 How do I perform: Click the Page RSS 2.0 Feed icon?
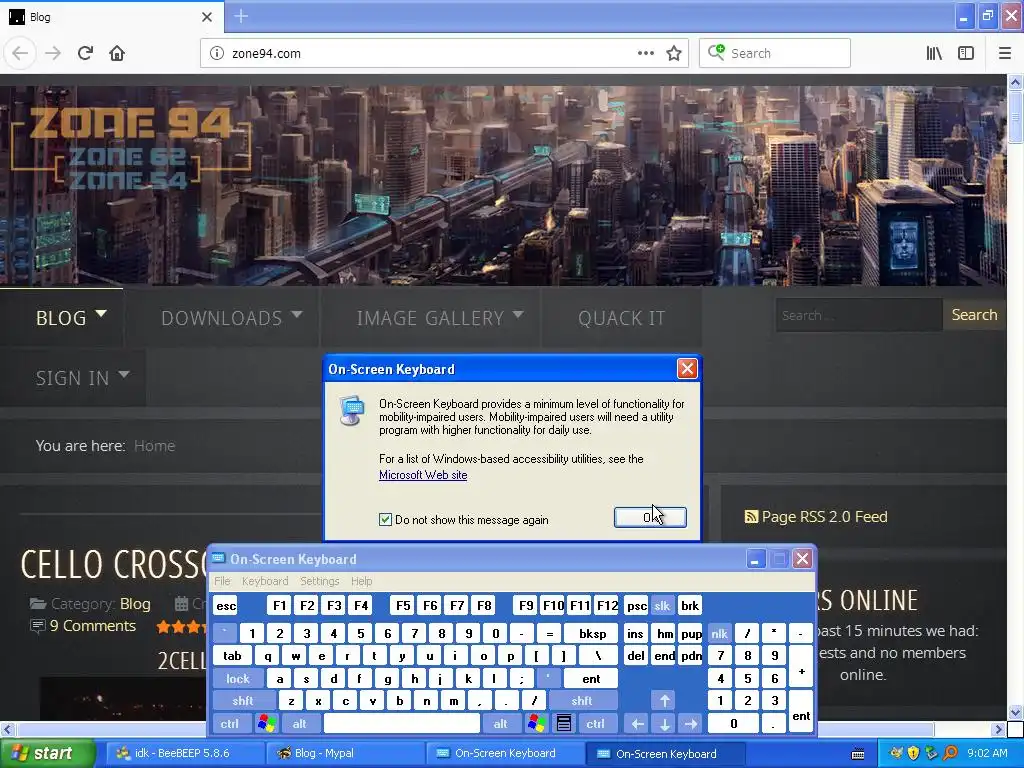[751, 517]
